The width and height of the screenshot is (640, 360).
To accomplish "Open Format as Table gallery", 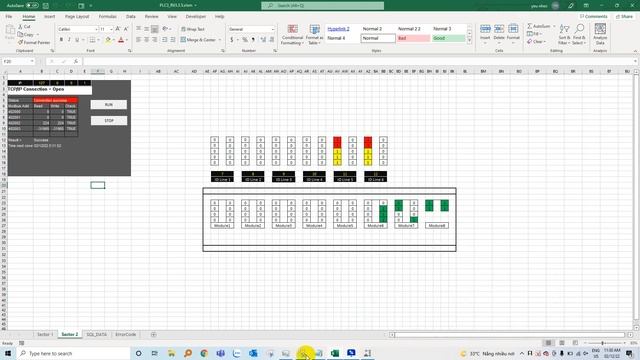I will coord(314,35).
